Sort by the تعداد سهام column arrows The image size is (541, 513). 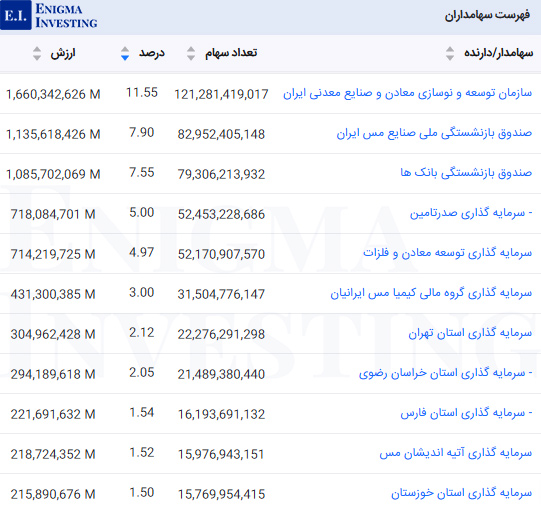point(191,53)
